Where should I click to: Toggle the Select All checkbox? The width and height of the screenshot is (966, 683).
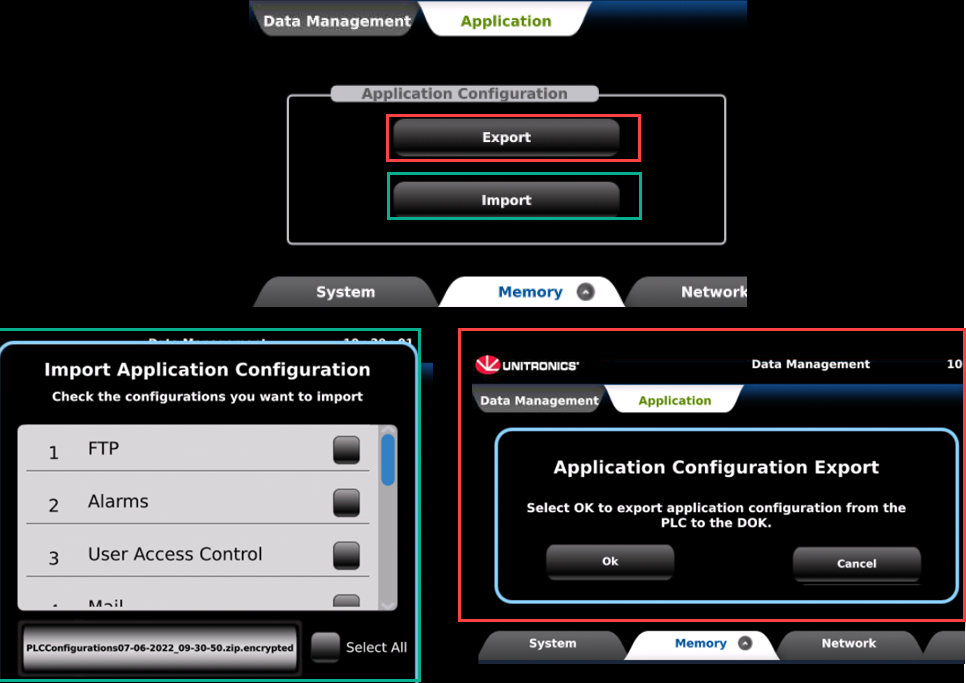324,647
